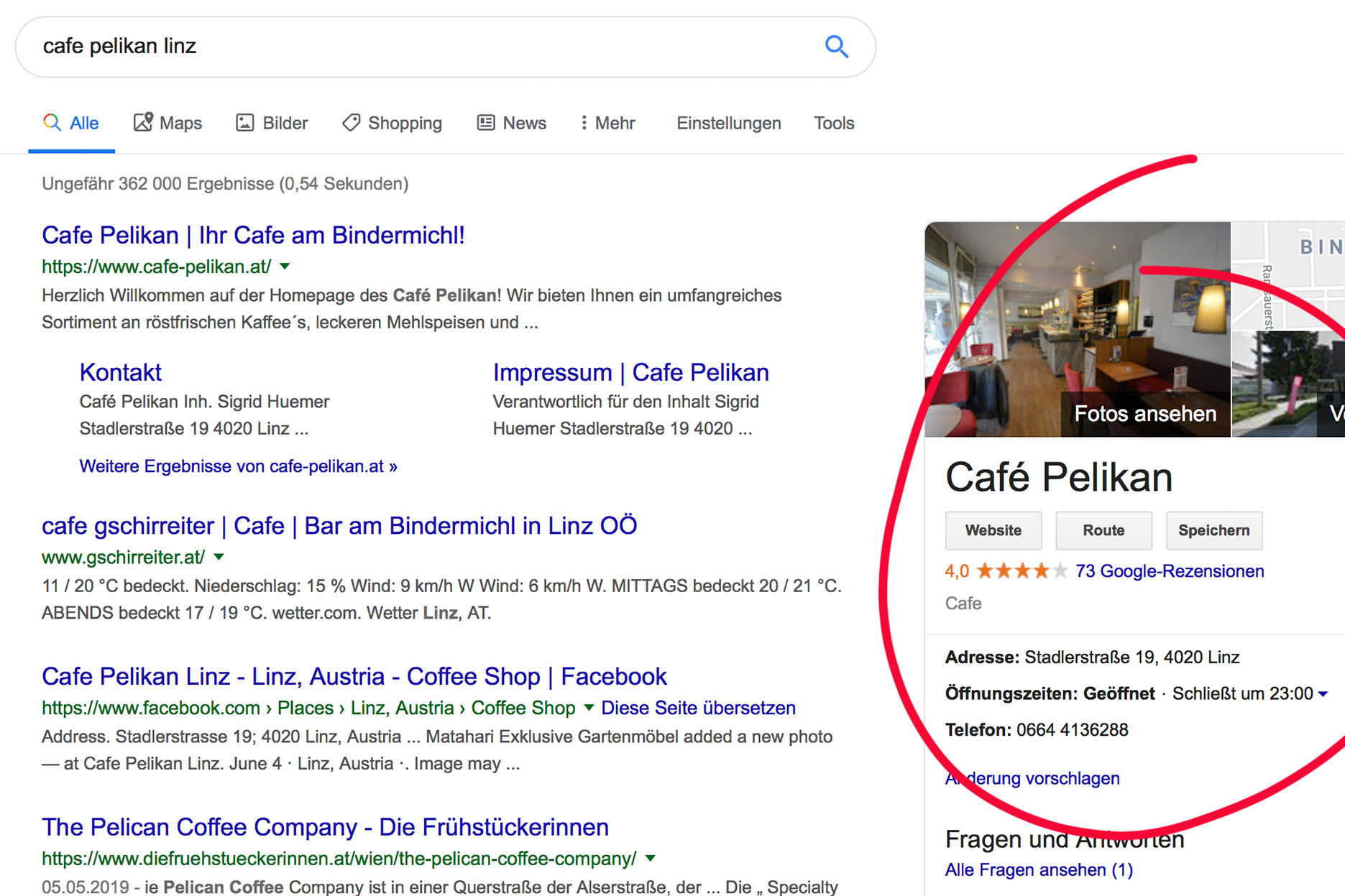
Task: Open the Kontakt sitelink
Action: tap(120, 372)
